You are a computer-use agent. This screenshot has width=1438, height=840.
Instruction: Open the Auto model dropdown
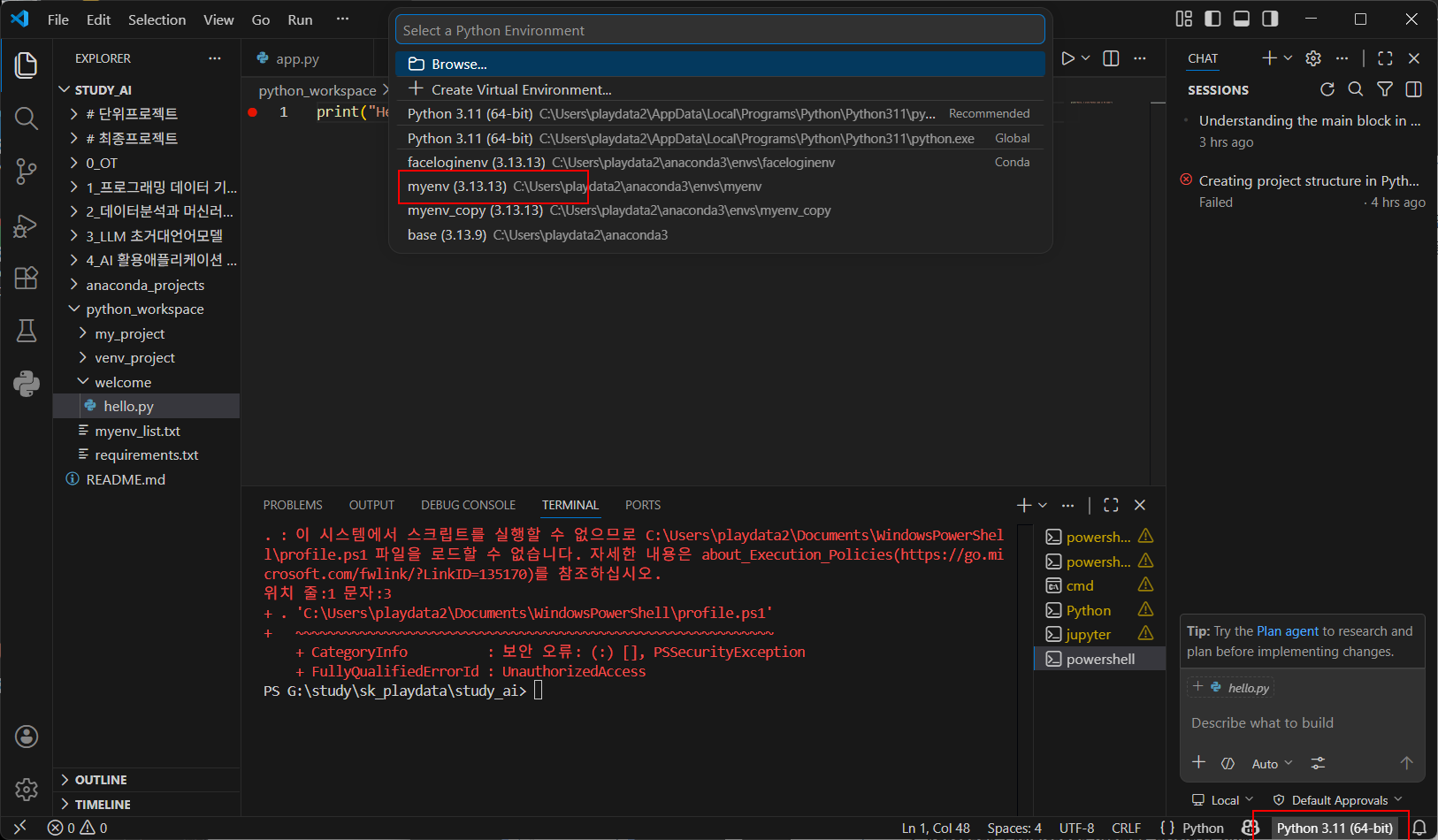pyautogui.click(x=1272, y=763)
